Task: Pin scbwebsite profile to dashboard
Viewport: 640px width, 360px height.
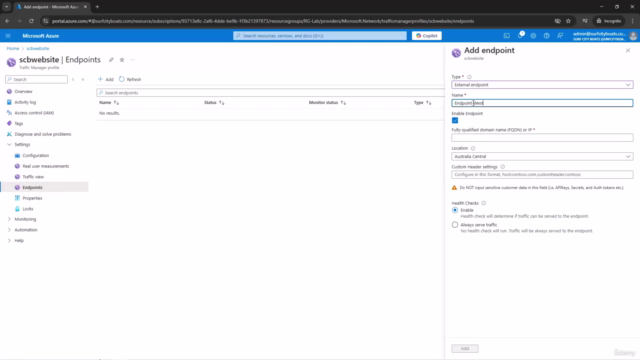Action: pyautogui.click(x=111, y=60)
